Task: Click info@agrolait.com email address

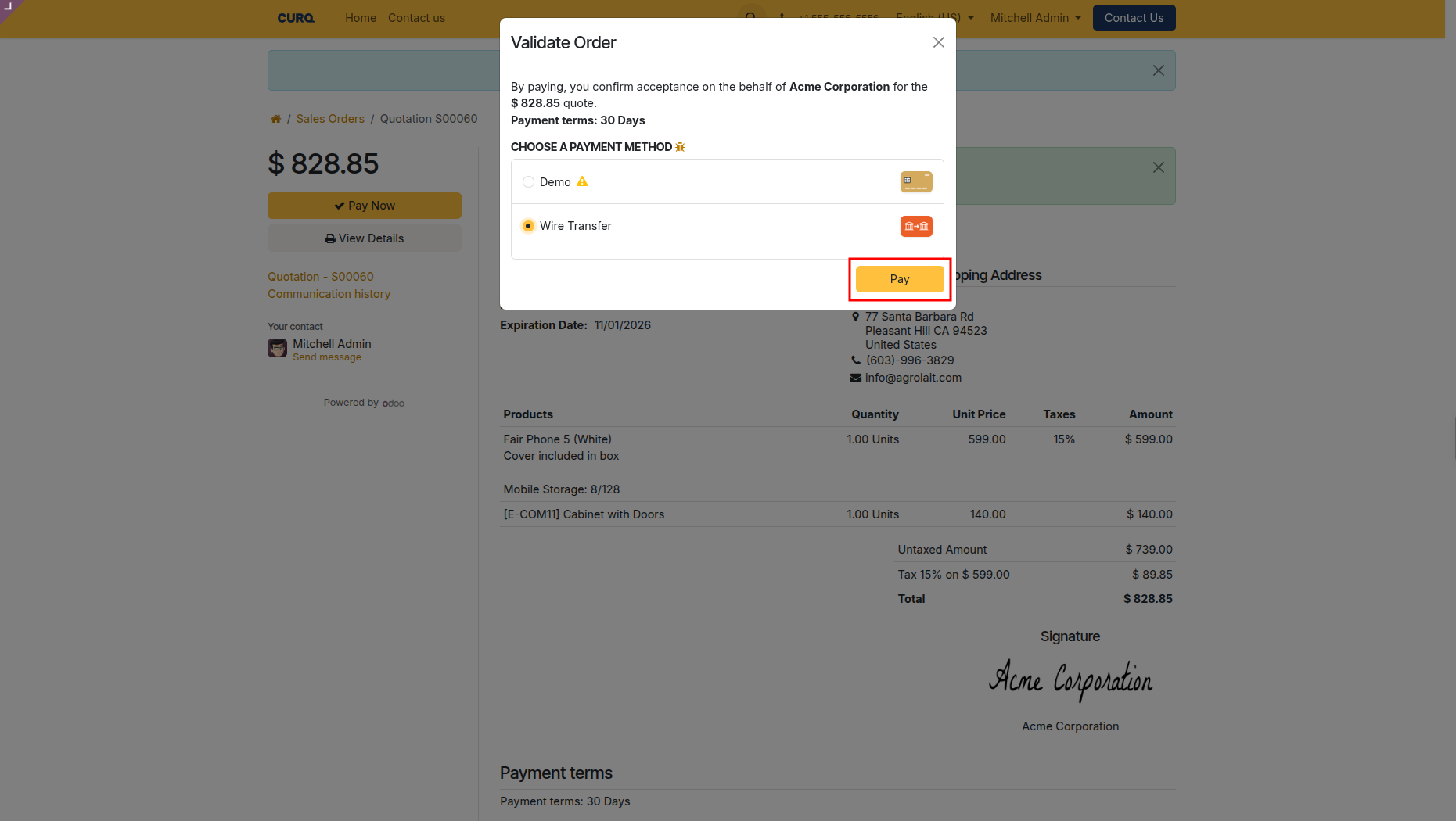Action: point(913,378)
